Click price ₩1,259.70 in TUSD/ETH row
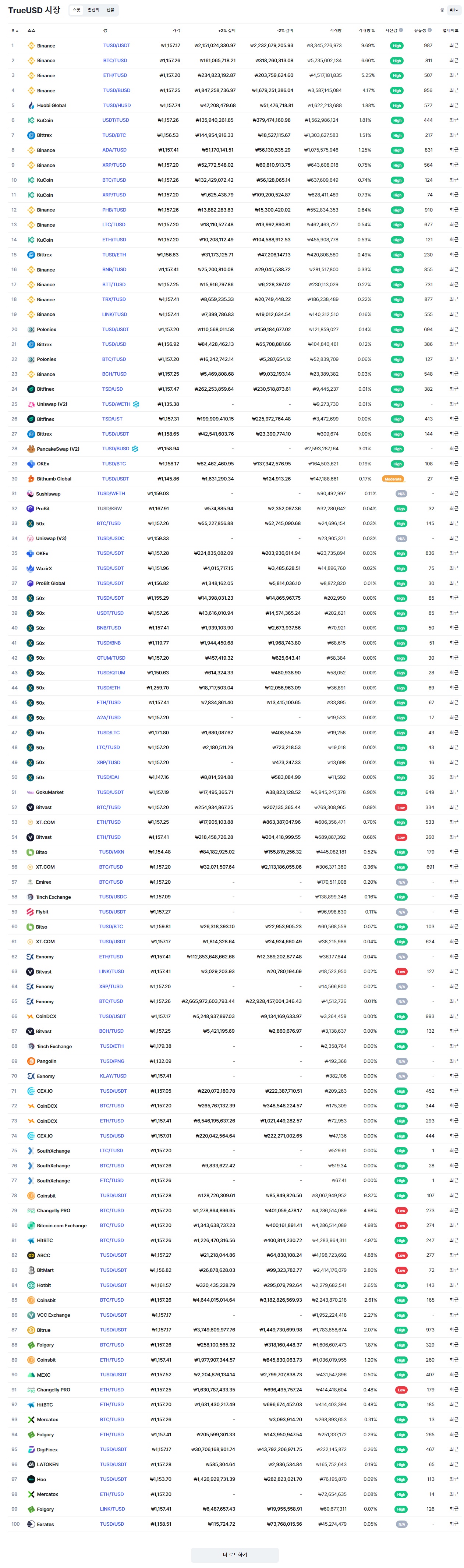 coord(158,688)
